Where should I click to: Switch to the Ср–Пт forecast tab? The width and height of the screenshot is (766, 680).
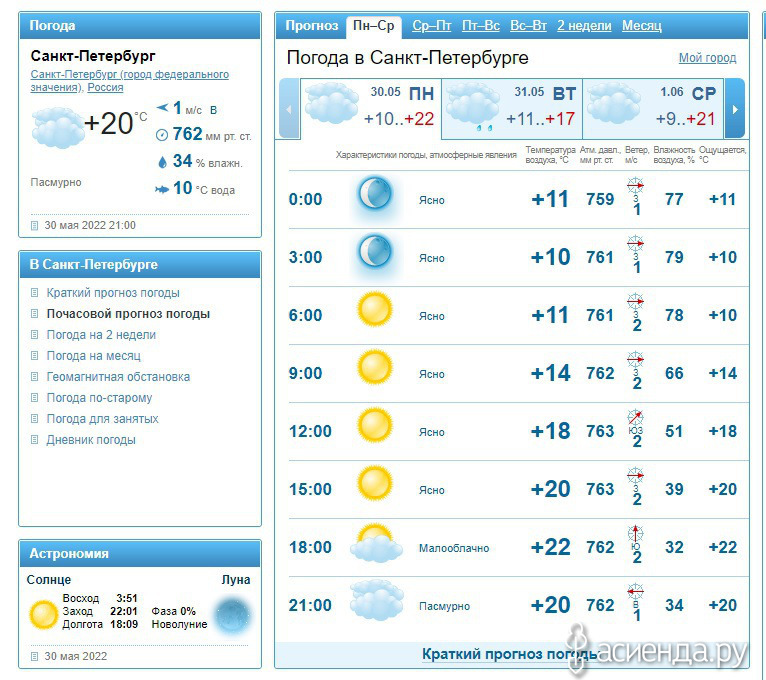tap(431, 25)
